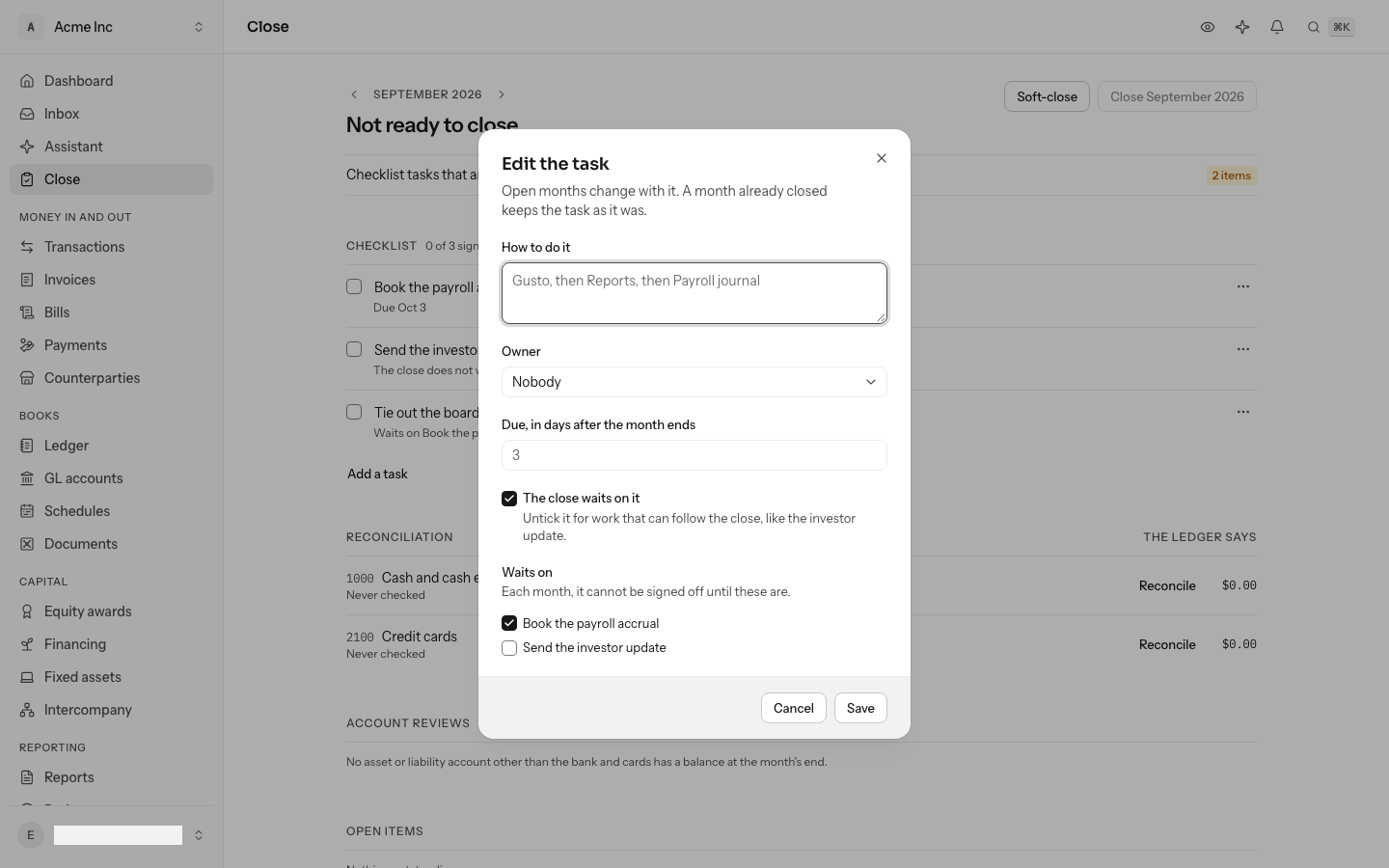Image resolution: width=1389 pixels, height=868 pixels.
Task: Open Inbox from the sidebar
Action: 111,114
